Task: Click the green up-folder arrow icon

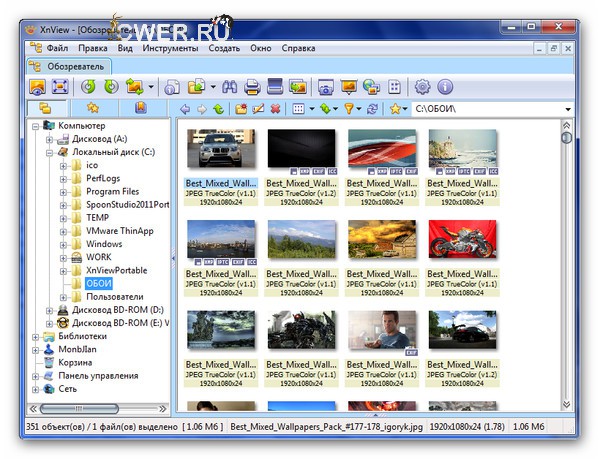Action: click(x=219, y=108)
